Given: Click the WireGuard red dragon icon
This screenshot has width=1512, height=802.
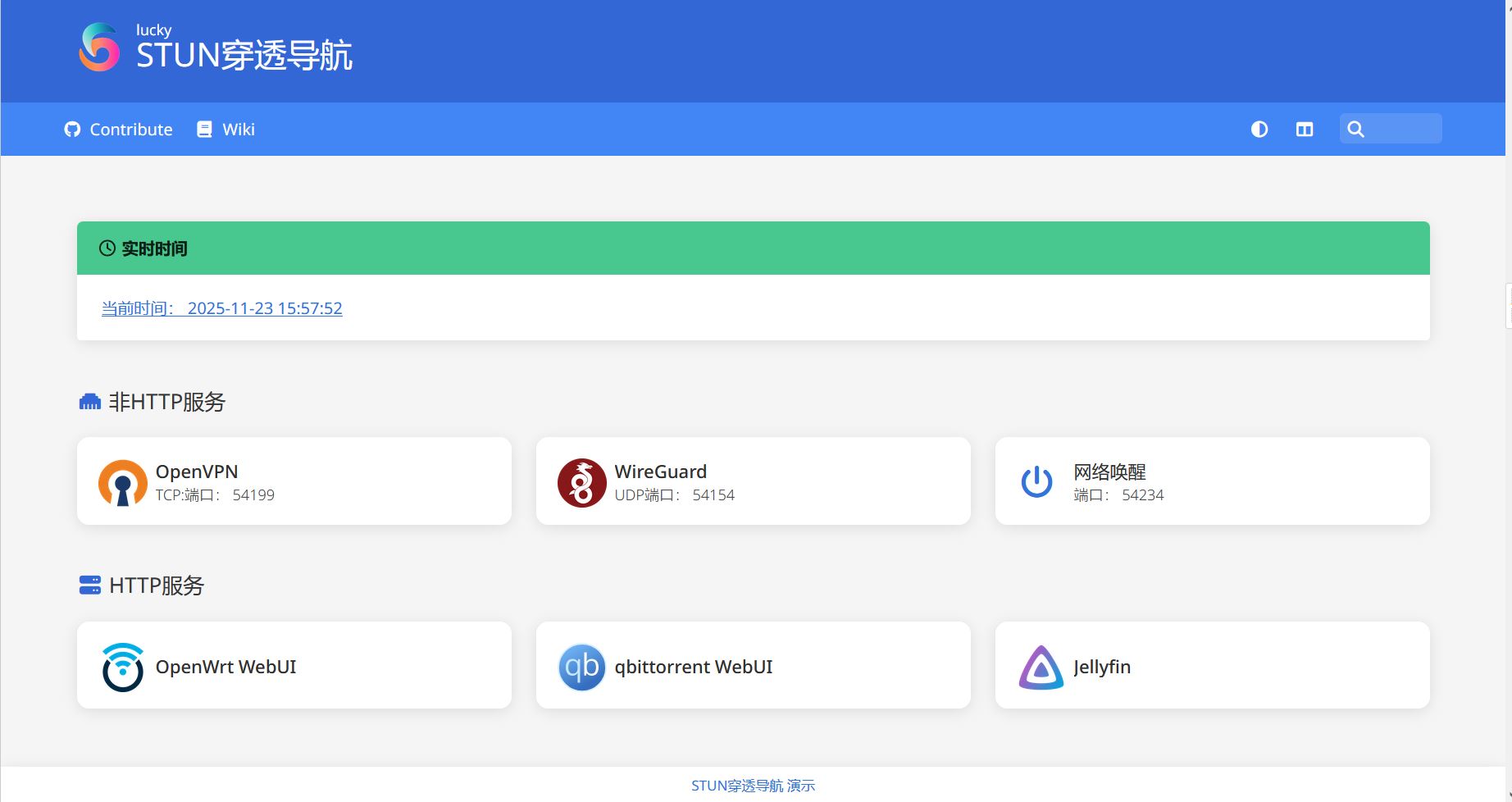Looking at the screenshot, I should coord(581,483).
